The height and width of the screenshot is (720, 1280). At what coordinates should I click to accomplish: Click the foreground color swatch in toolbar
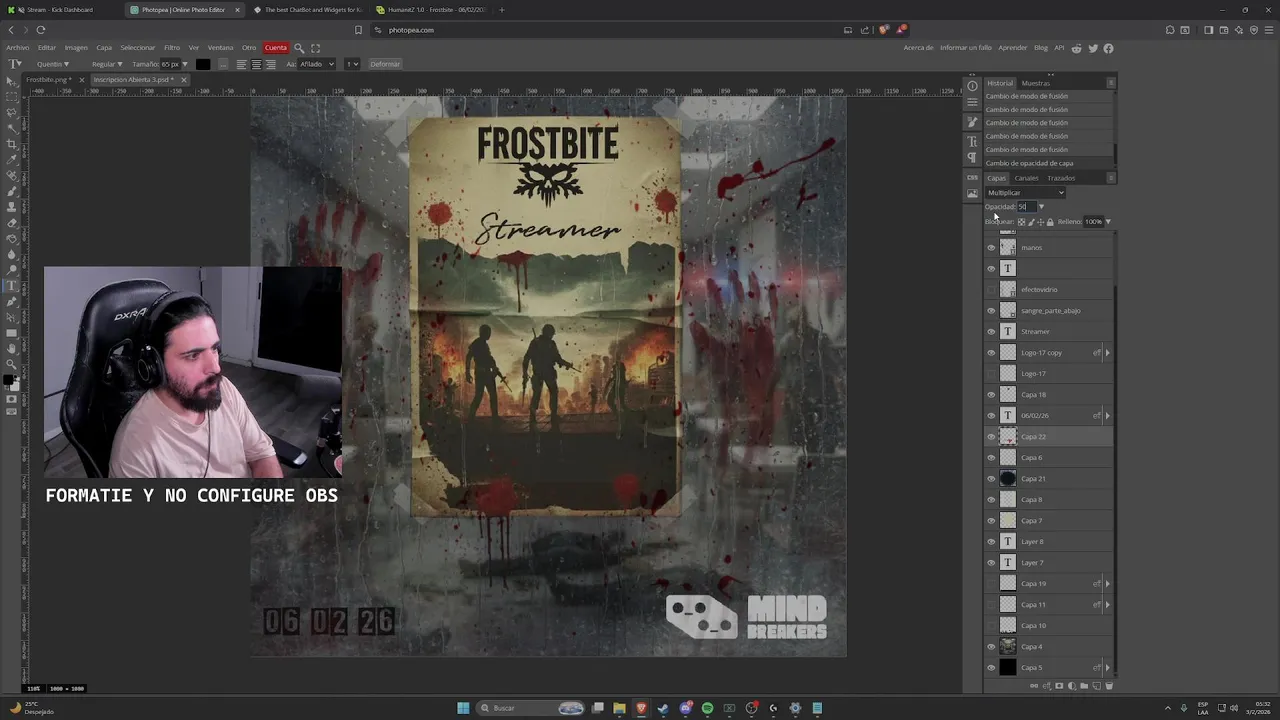pyautogui.click(x=8, y=380)
